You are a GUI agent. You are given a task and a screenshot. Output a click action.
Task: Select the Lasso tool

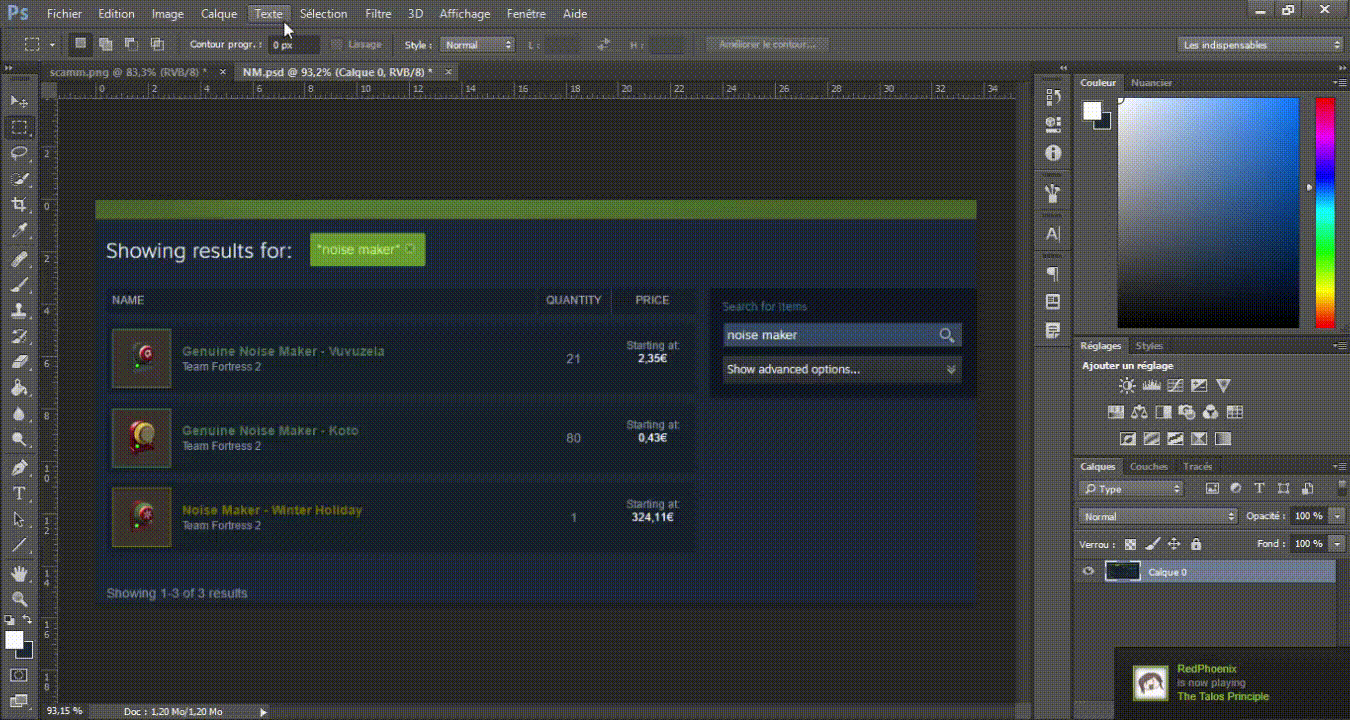[x=19, y=154]
